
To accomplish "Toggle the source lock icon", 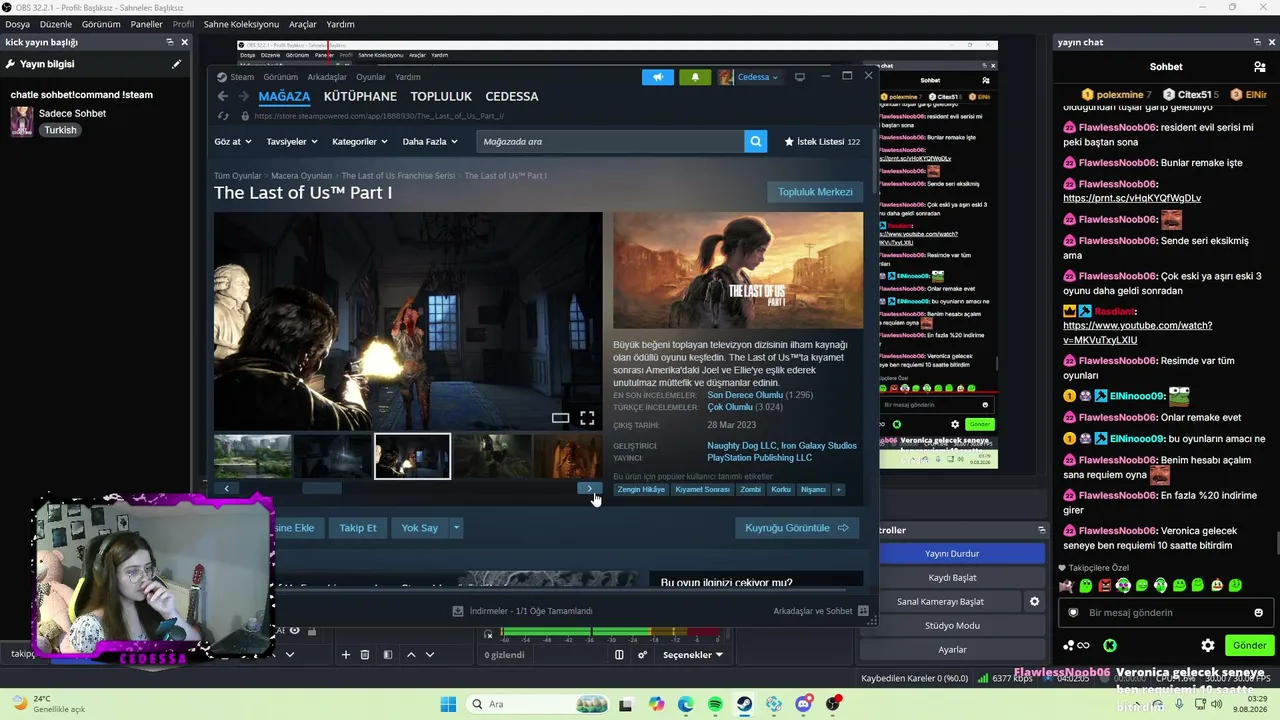I will (x=312, y=631).
